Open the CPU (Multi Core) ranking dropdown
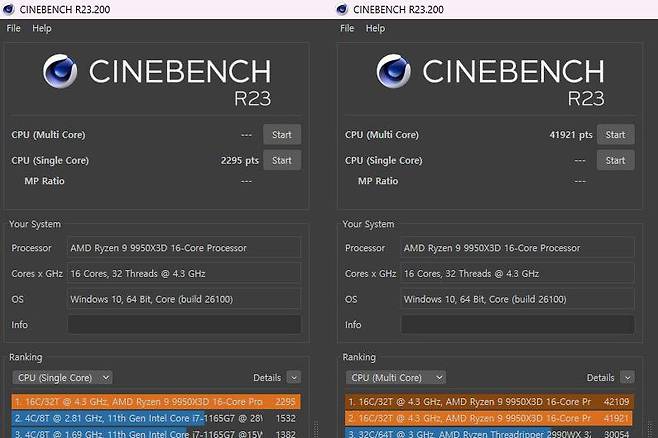The height and width of the screenshot is (438, 658). 396,378
